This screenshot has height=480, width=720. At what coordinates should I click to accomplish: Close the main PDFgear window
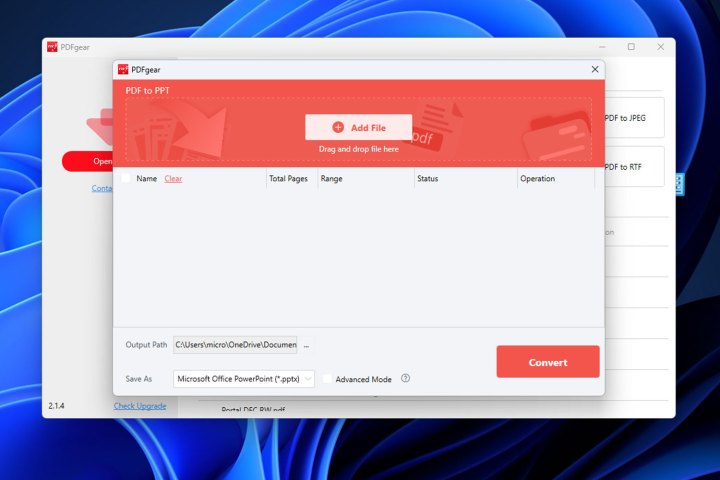click(660, 47)
